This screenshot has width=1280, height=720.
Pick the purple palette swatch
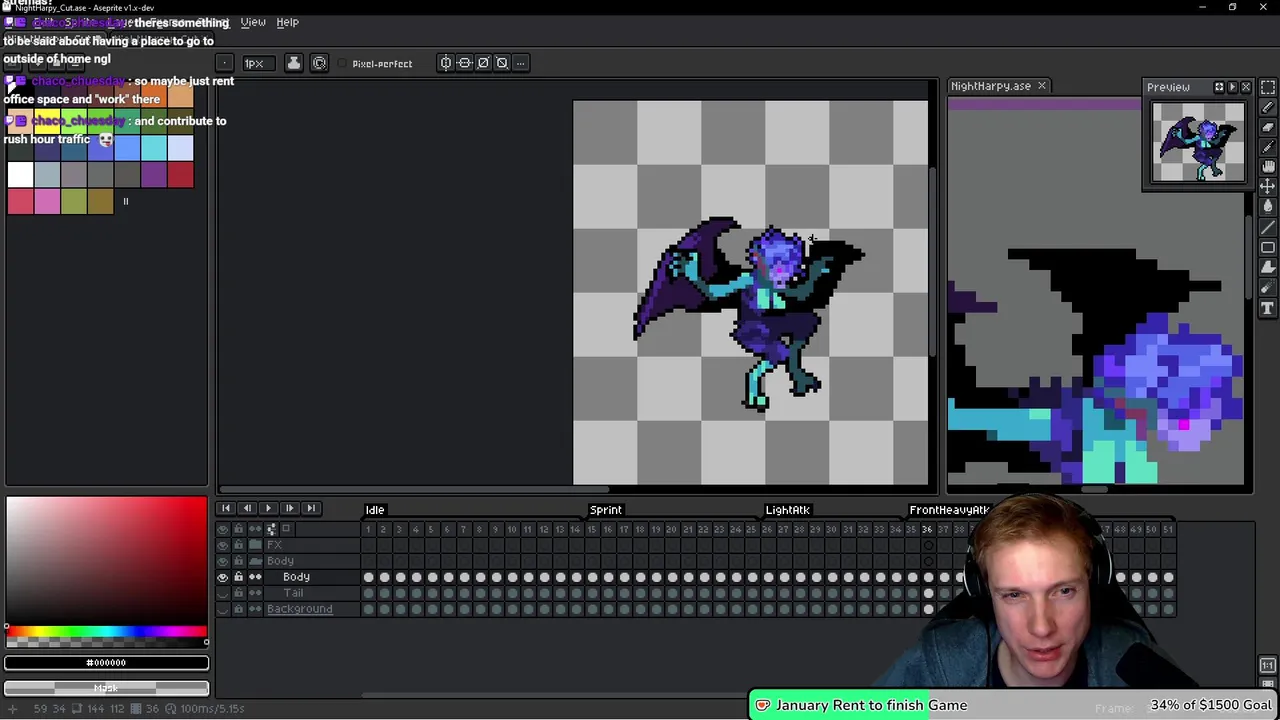coord(153,174)
